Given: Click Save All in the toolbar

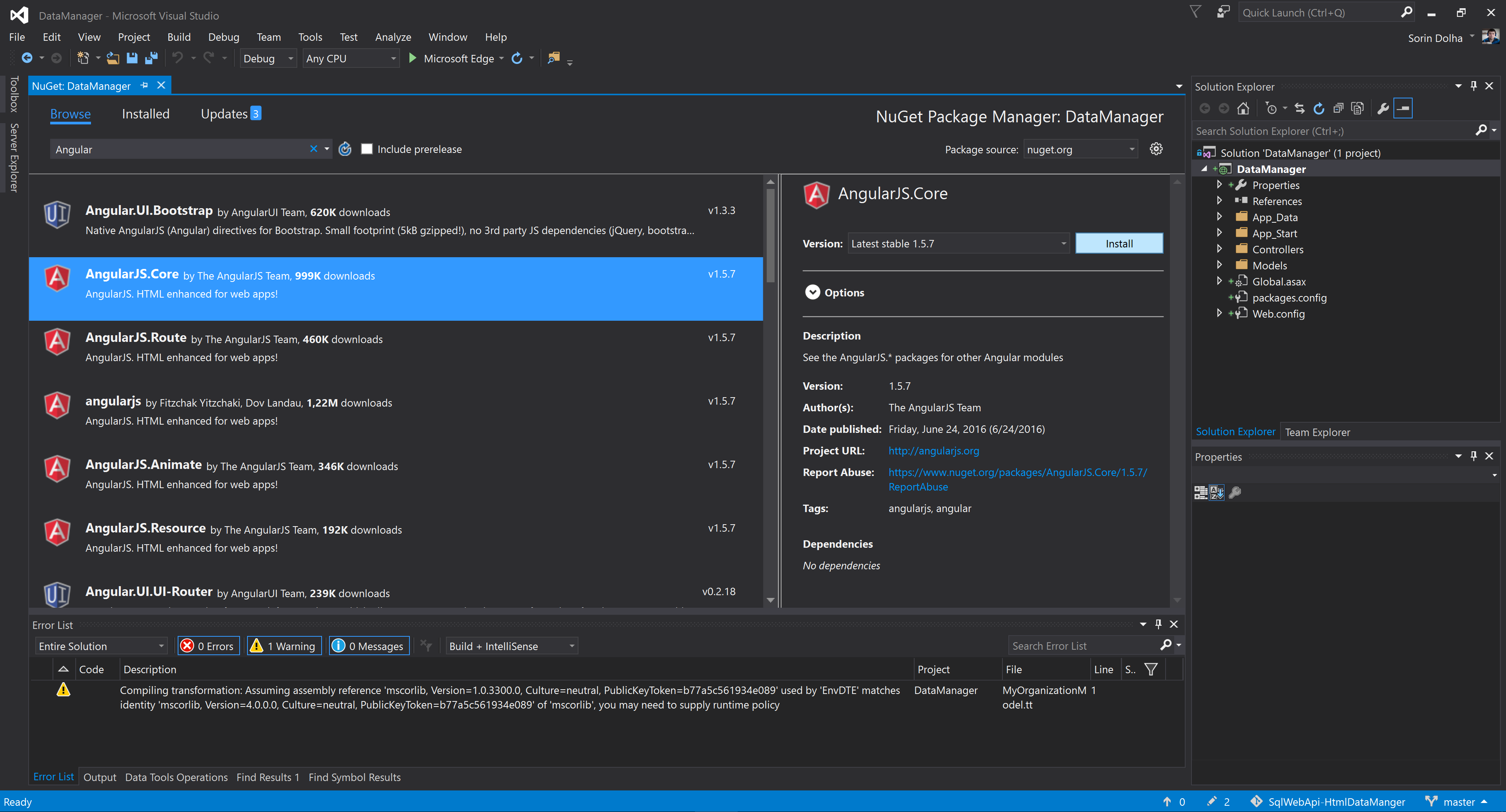Looking at the screenshot, I should 151,58.
